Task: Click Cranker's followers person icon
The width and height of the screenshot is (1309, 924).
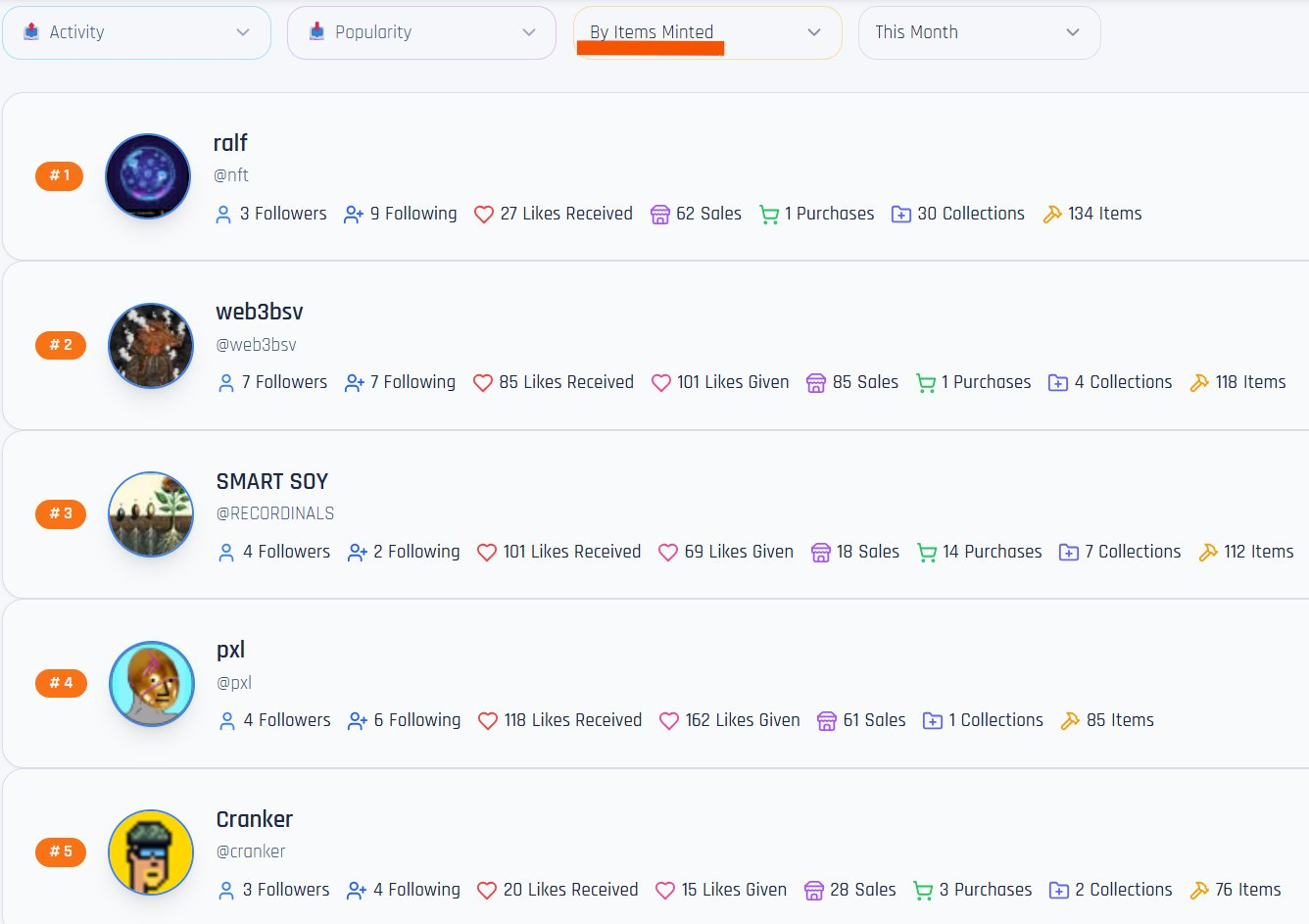Action: tap(226, 891)
